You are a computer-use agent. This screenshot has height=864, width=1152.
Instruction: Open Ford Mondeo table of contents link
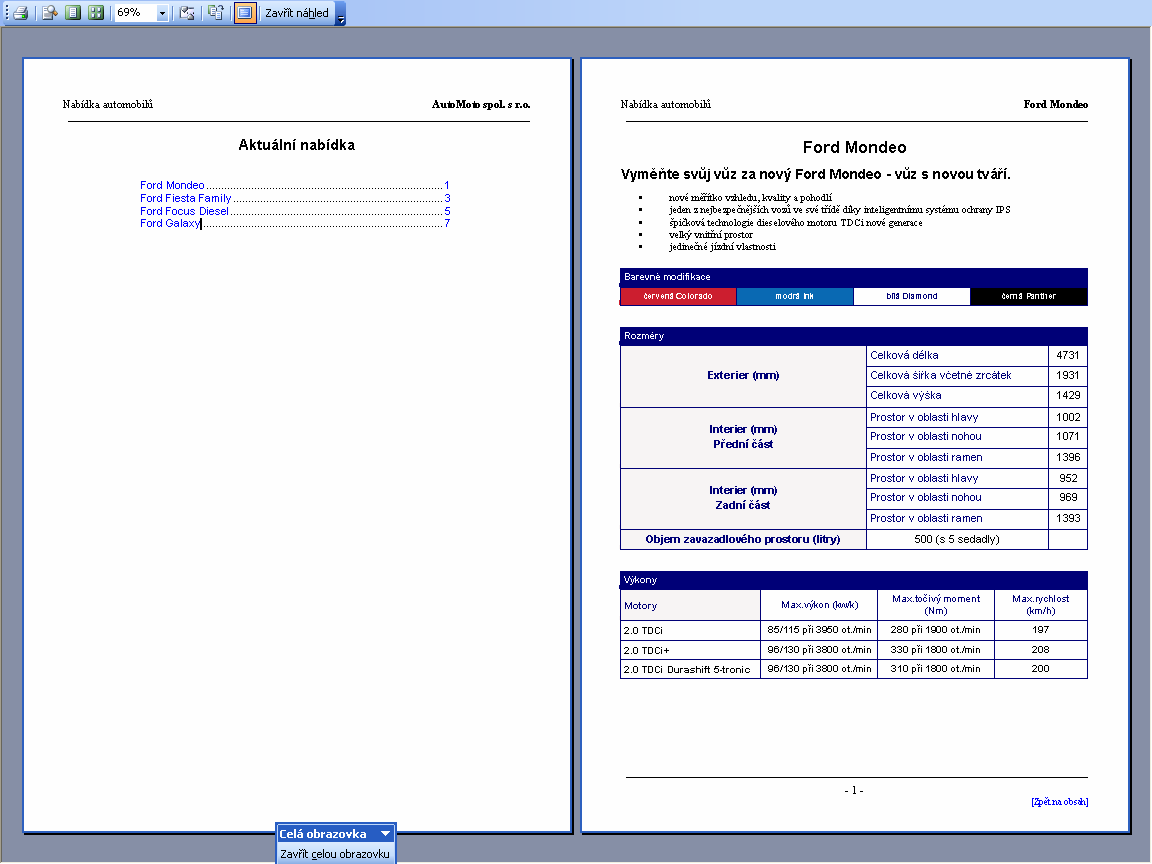pos(295,185)
